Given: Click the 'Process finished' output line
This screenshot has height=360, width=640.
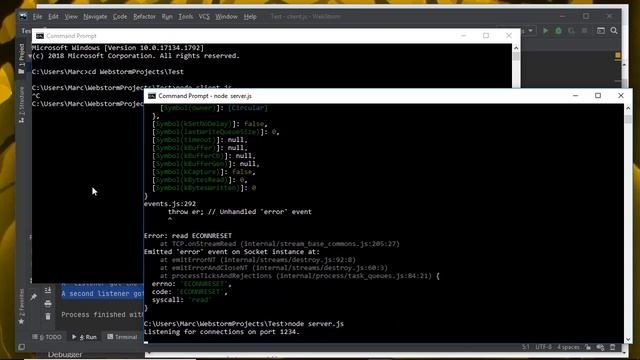Looking at the screenshot, I should click(102, 315).
